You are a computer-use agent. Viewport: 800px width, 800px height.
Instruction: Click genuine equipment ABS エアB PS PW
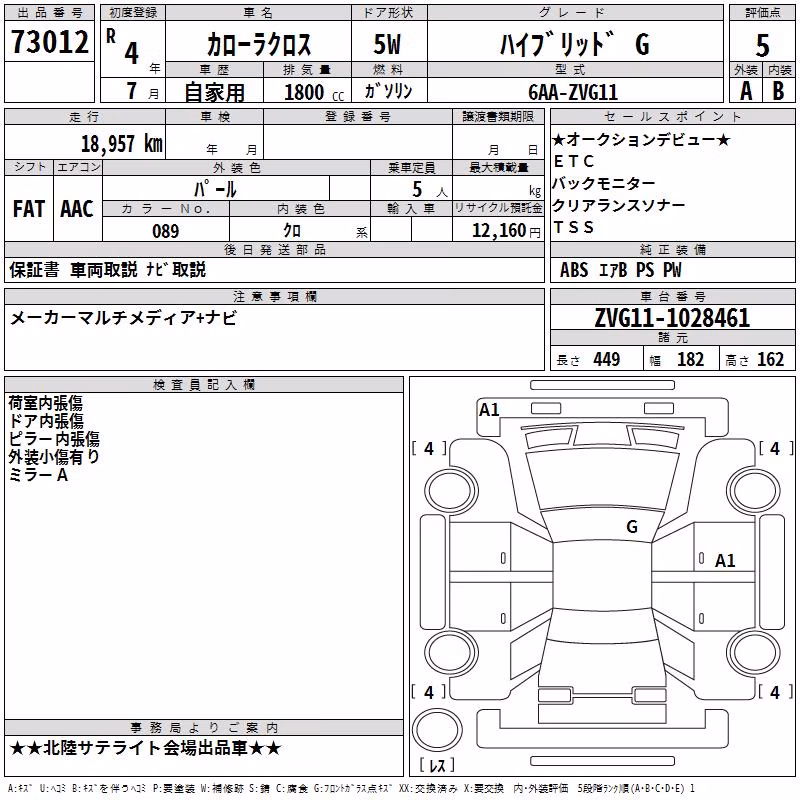(x=620, y=270)
